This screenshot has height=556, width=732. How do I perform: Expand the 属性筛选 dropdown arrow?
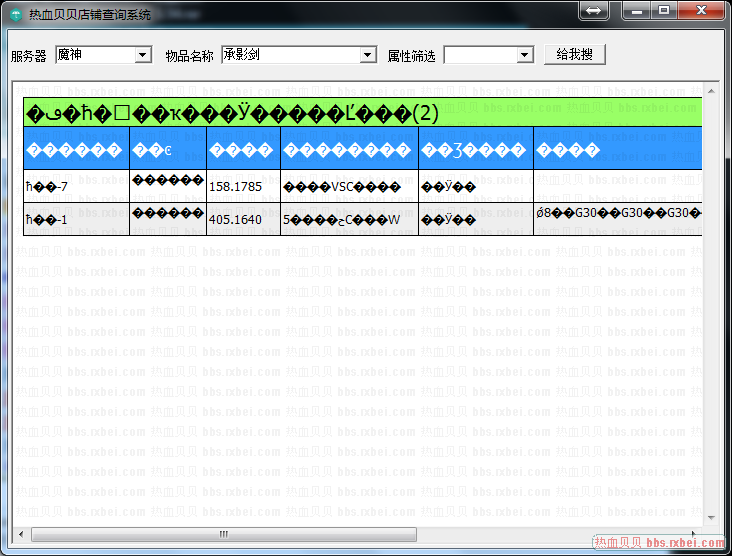tap(525, 55)
